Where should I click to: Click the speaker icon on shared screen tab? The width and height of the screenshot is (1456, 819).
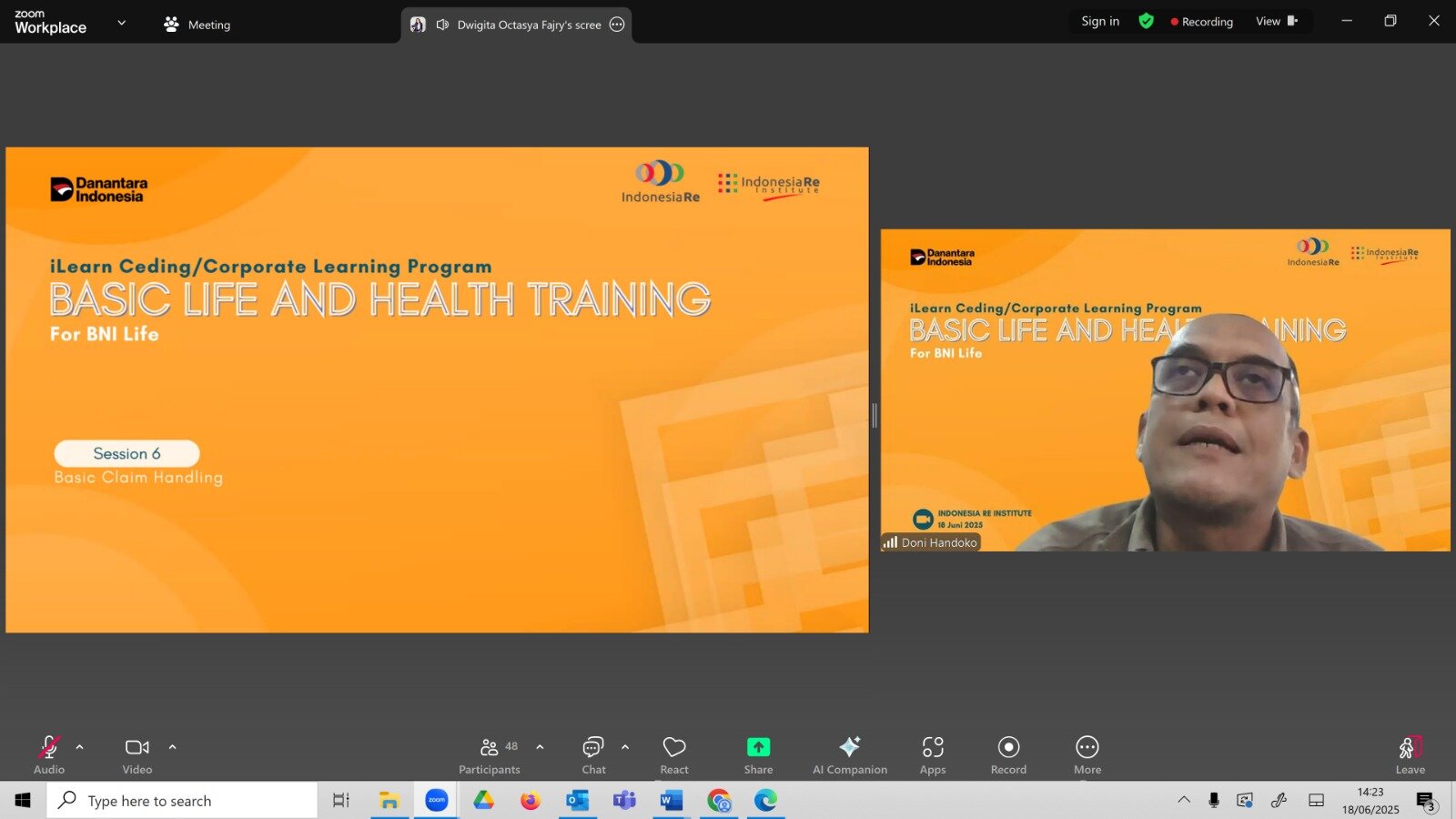point(442,25)
